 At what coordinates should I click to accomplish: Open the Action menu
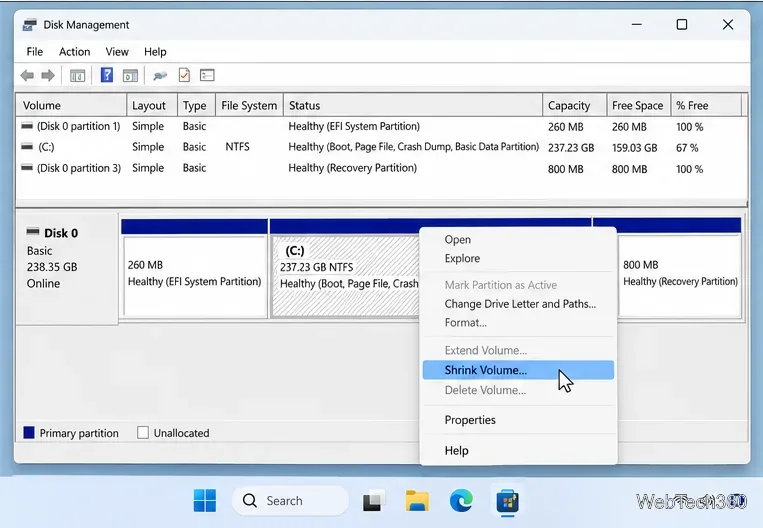tap(74, 52)
